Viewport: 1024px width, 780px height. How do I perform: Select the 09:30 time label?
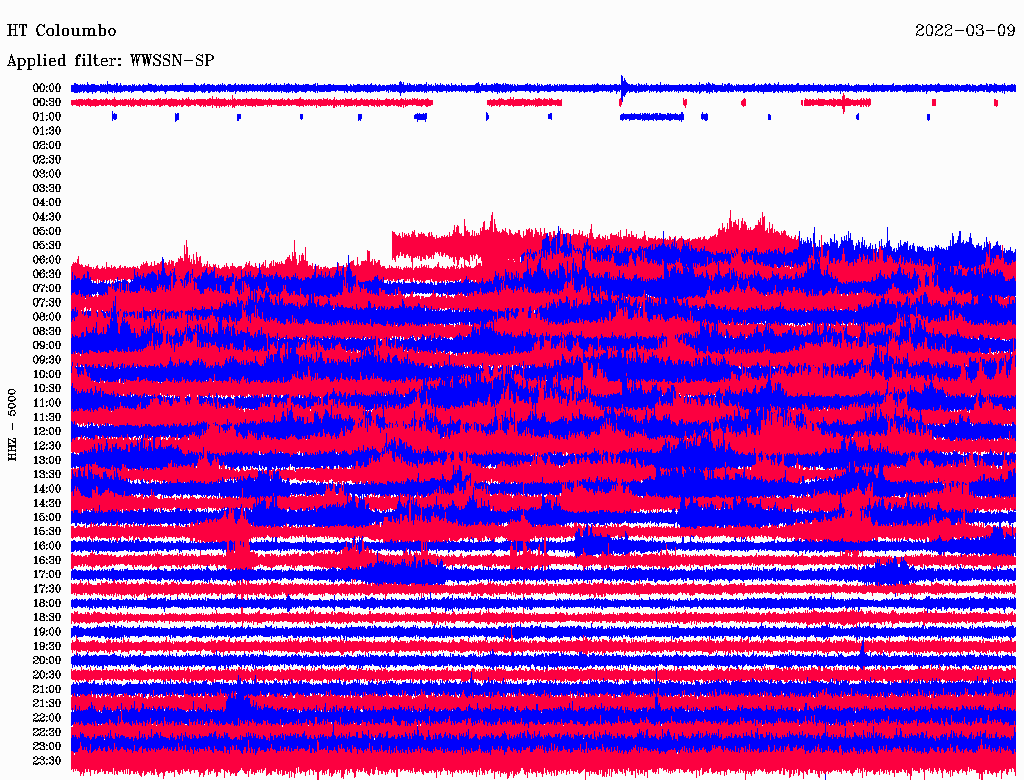click(x=47, y=360)
